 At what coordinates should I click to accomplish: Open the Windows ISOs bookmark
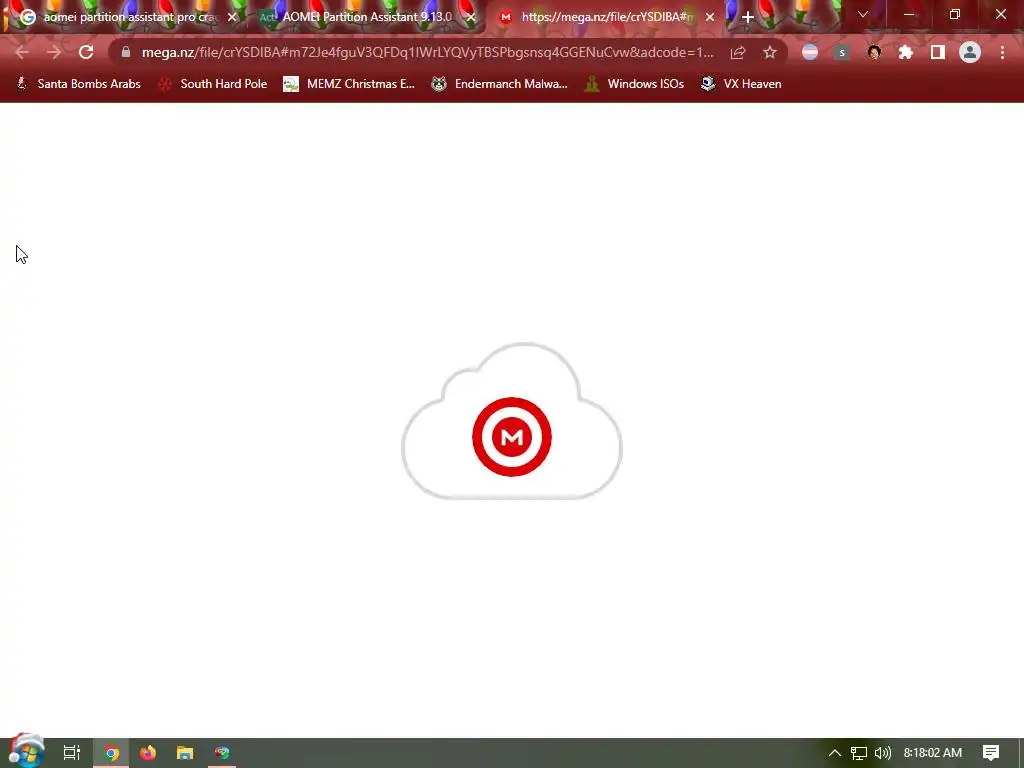click(635, 84)
